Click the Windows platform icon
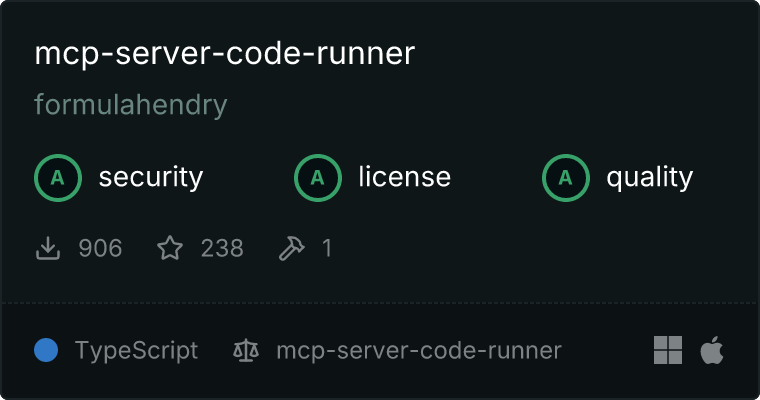This screenshot has width=760, height=400. 668,350
